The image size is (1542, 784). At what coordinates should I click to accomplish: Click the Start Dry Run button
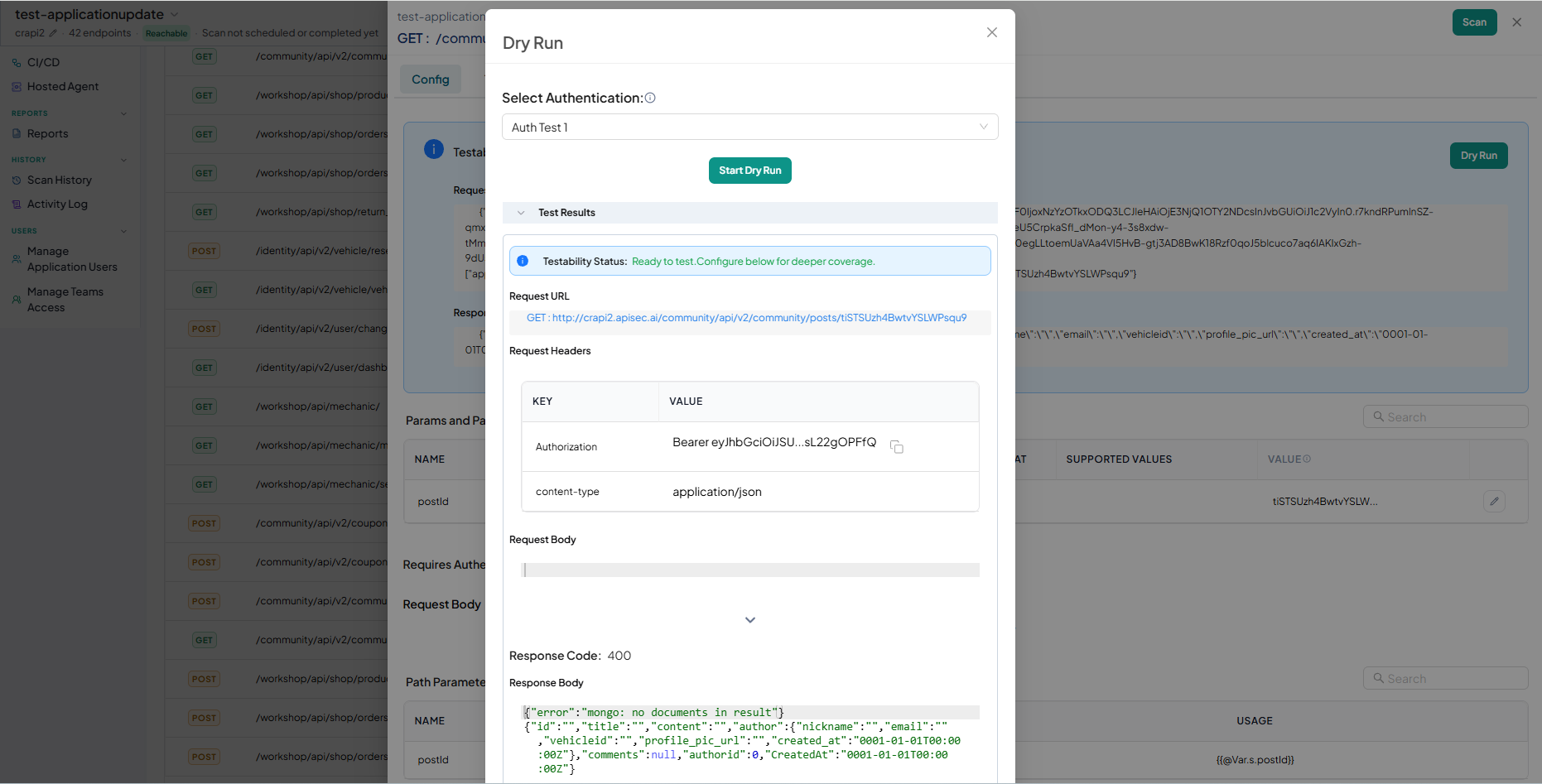(x=749, y=171)
